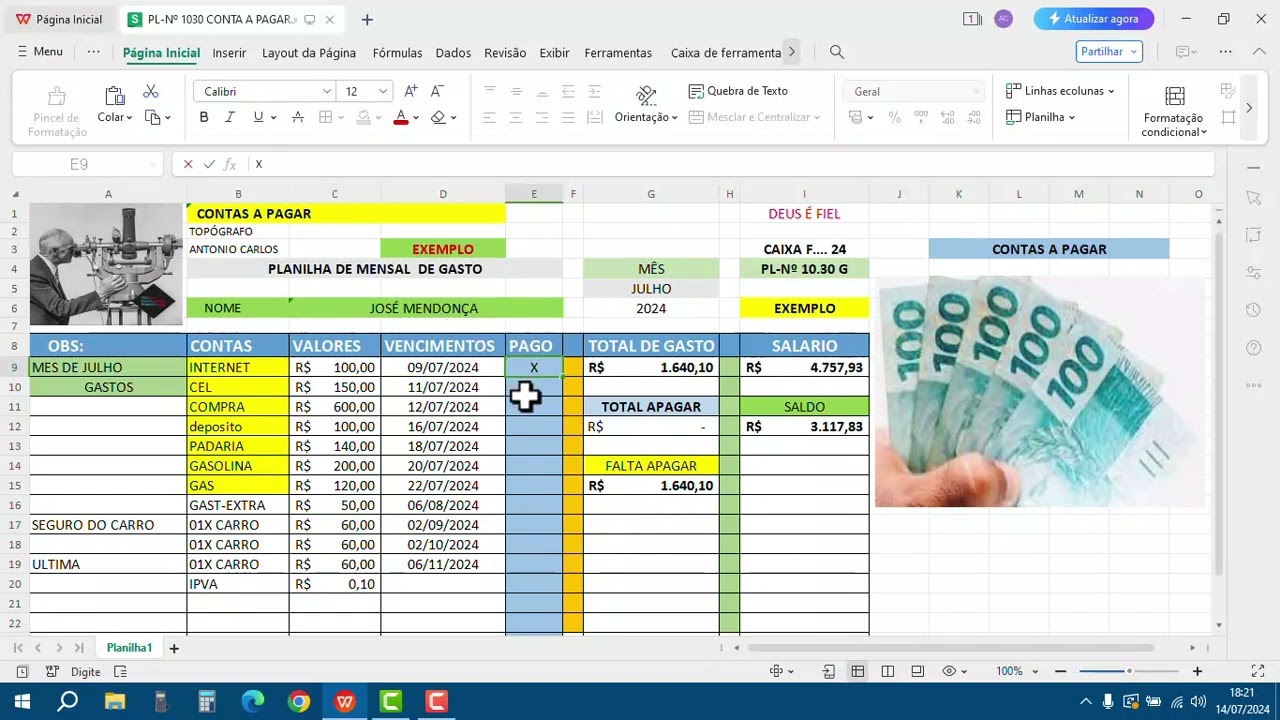Expand ribbon tabs overflow chevron
1280x720 pixels.
point(791,52)
